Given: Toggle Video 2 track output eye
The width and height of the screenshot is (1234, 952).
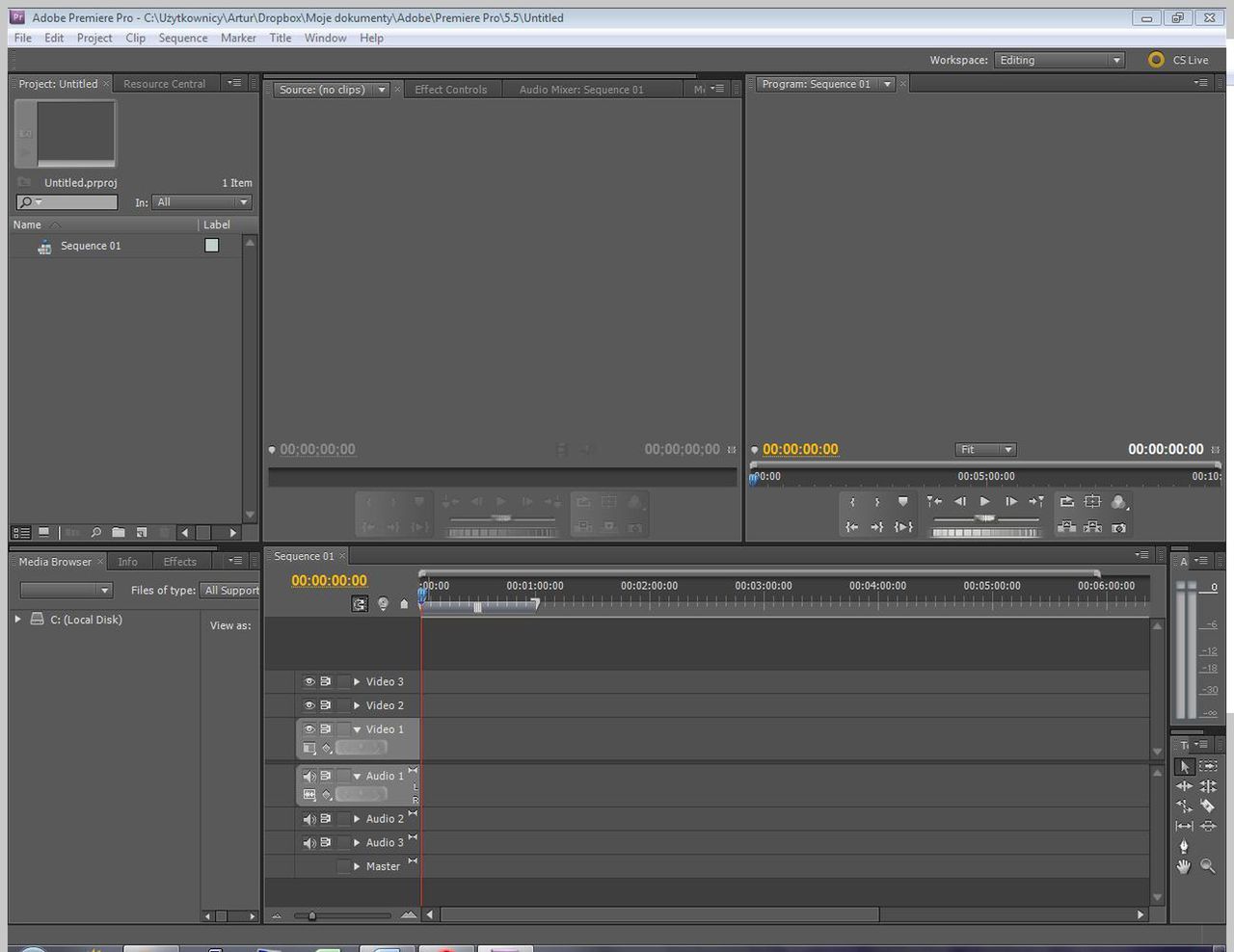Looking at the screenshot, I should click(x=309, y=705).
